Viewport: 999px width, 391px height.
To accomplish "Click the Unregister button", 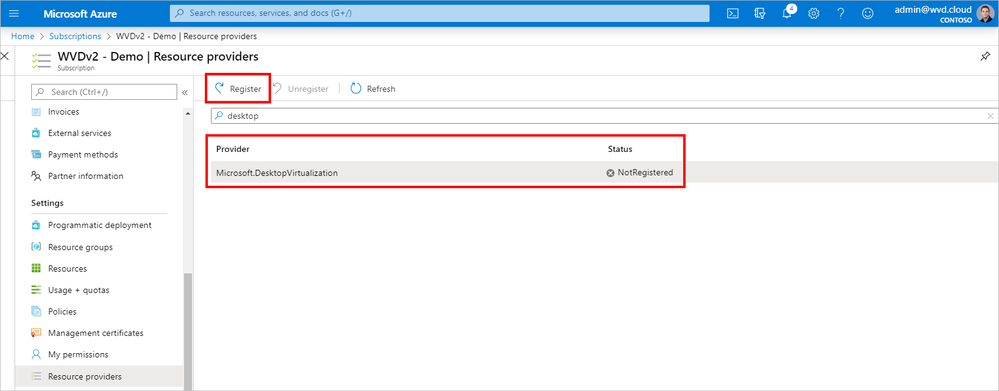I will pos(301,89).
